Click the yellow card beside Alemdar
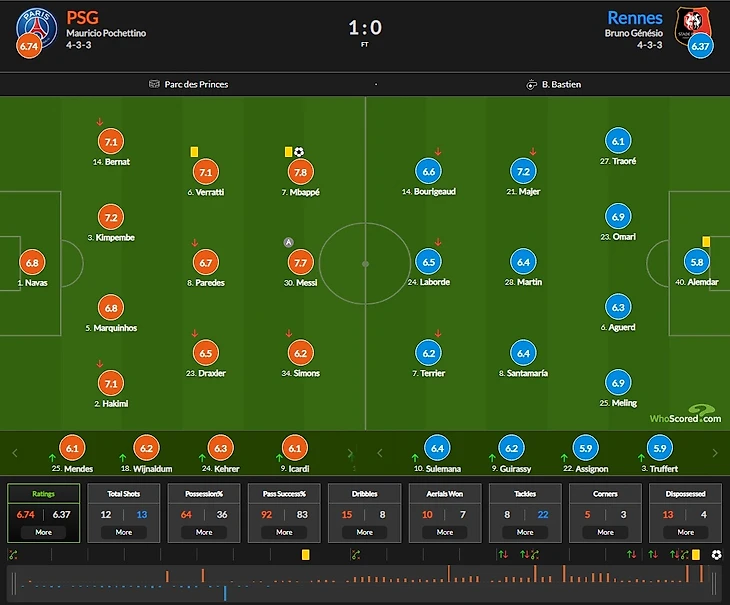This screenshot has width=730, height=605. point(706,242)
